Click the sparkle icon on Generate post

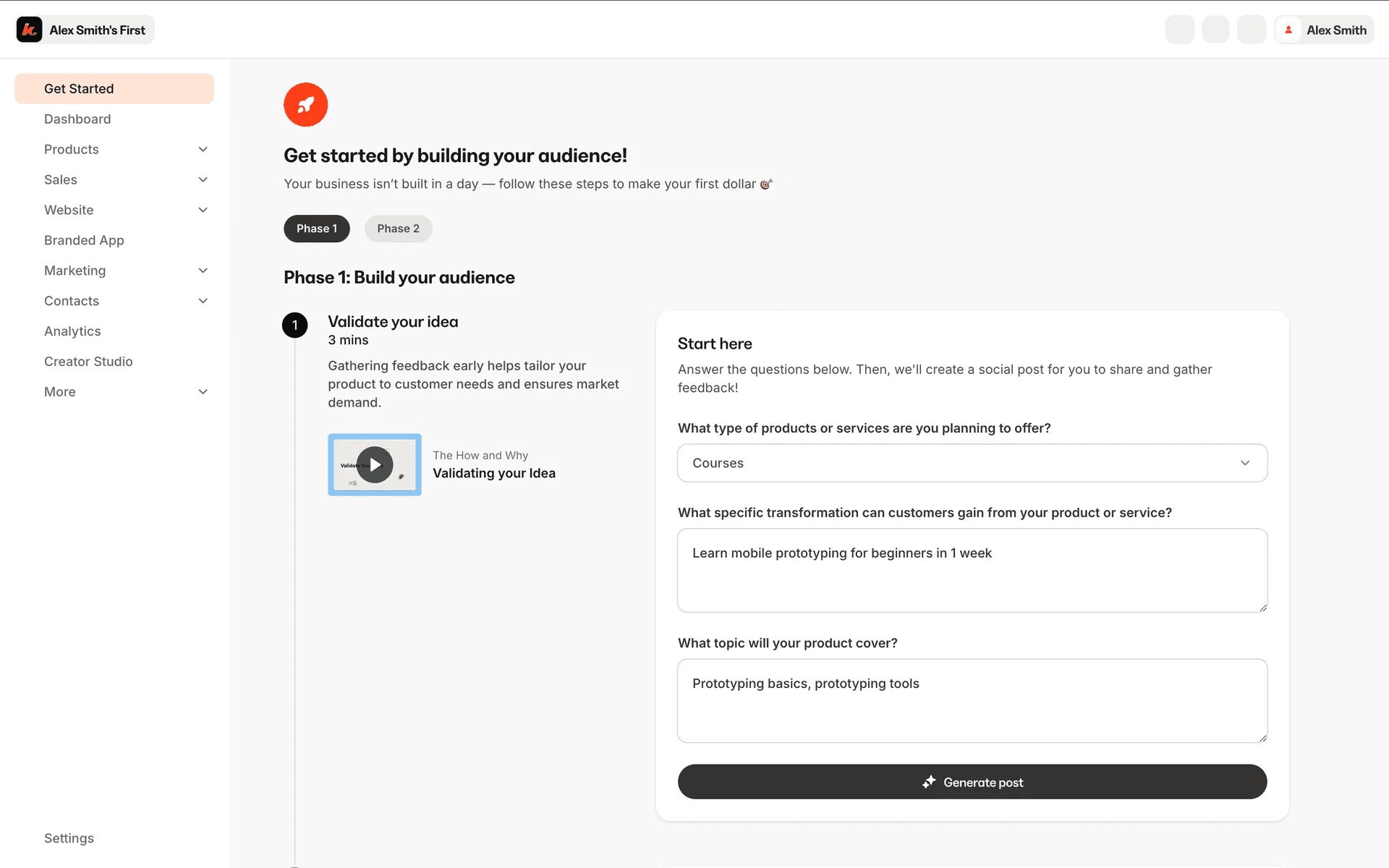pyautogui.click(x=929, y=782)
